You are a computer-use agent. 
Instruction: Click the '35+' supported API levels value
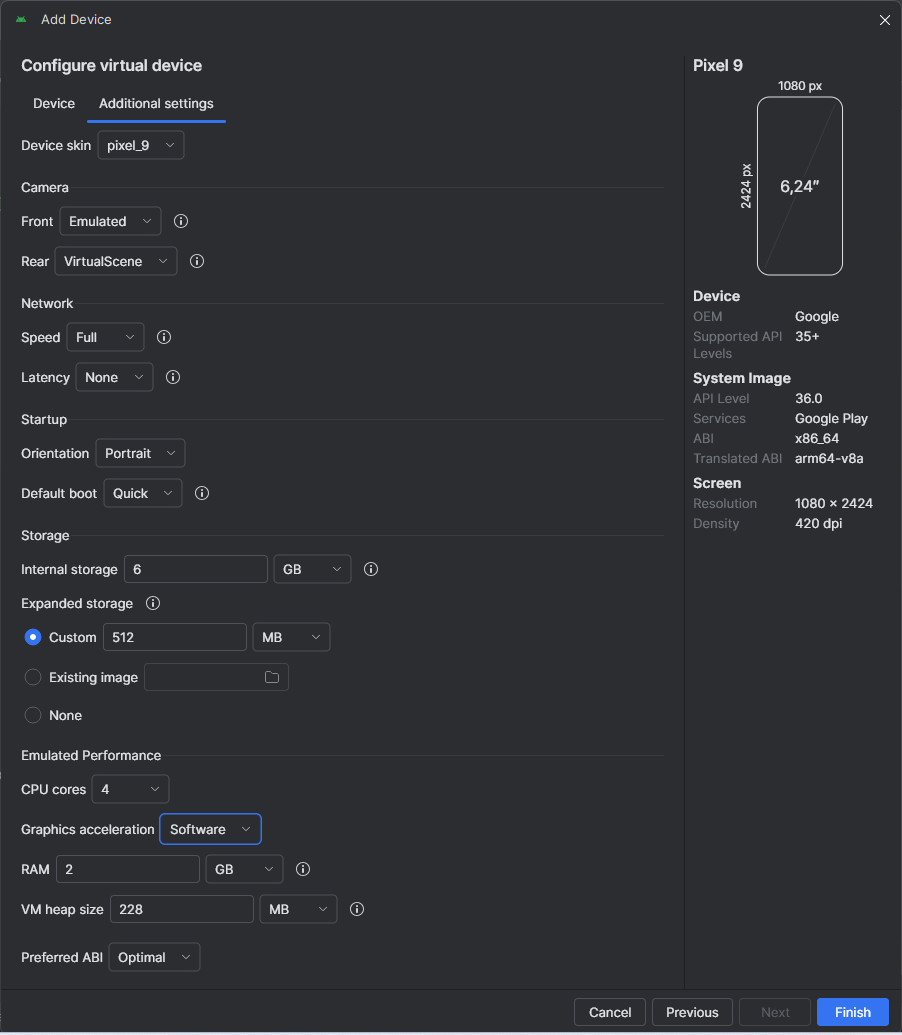point(807,336)
